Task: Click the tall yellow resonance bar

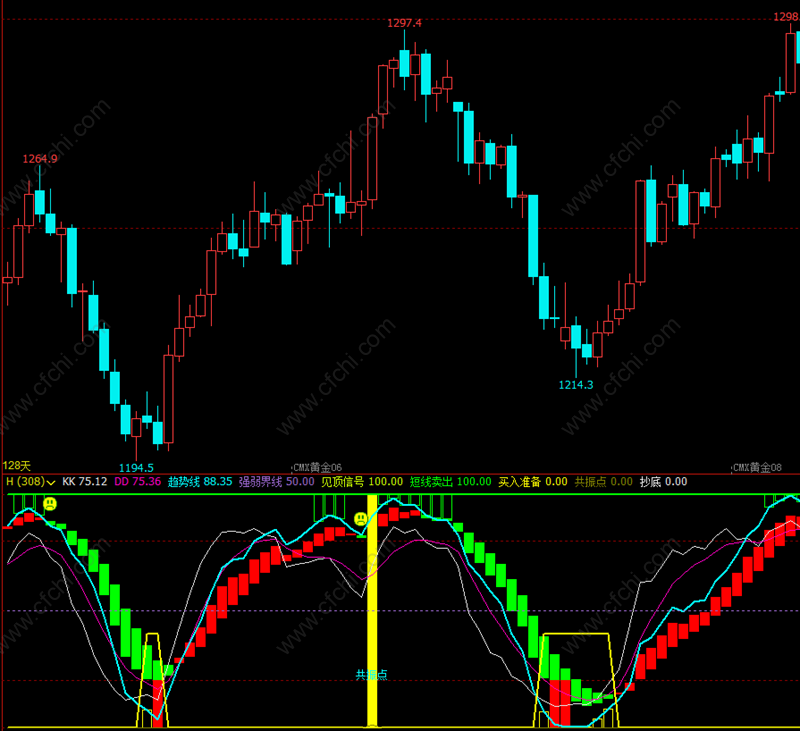Action: pyautogui.click(x=372, y=610)
